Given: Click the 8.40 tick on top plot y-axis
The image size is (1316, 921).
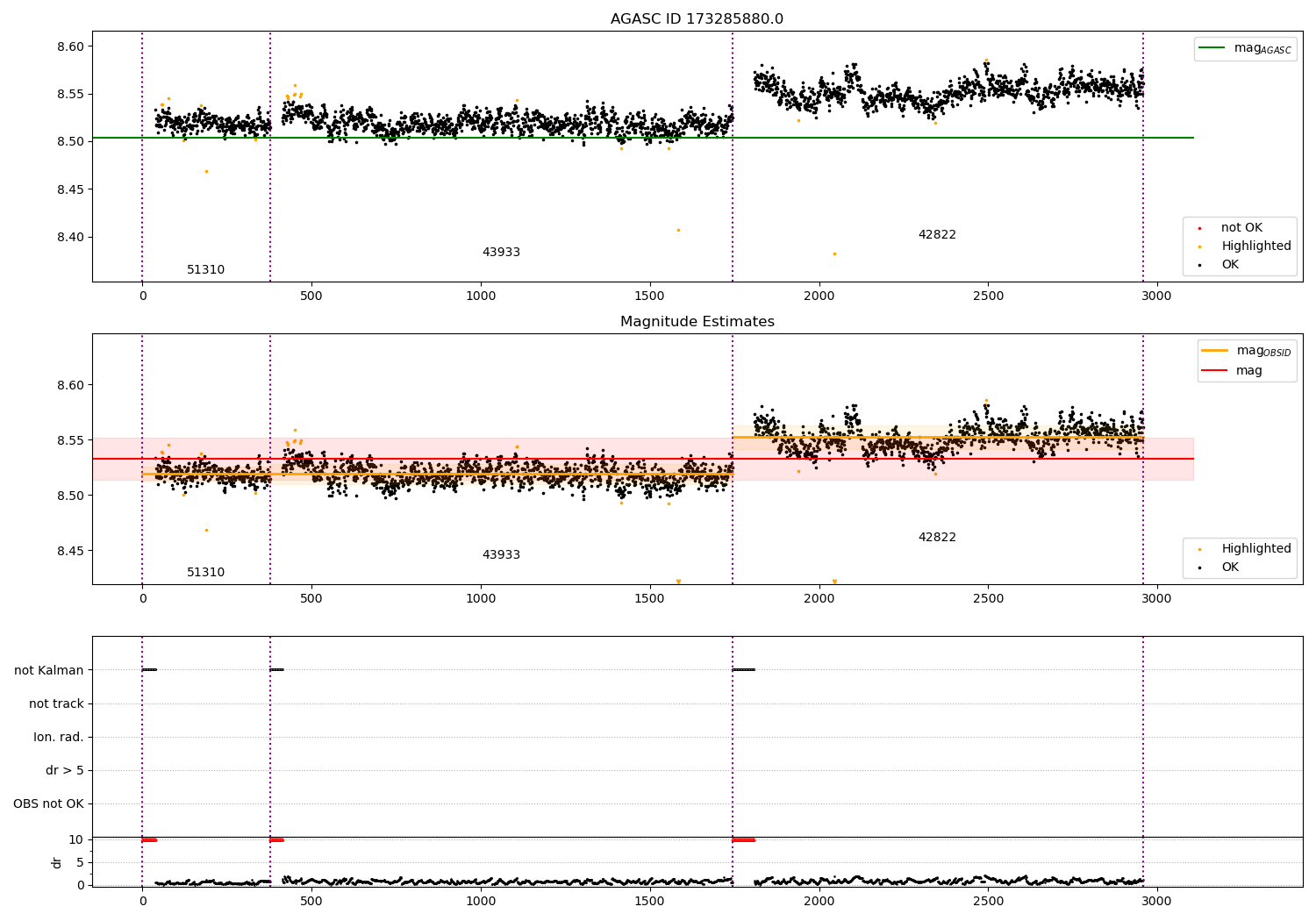Looking at the screenshot, I should click(70, 237).
